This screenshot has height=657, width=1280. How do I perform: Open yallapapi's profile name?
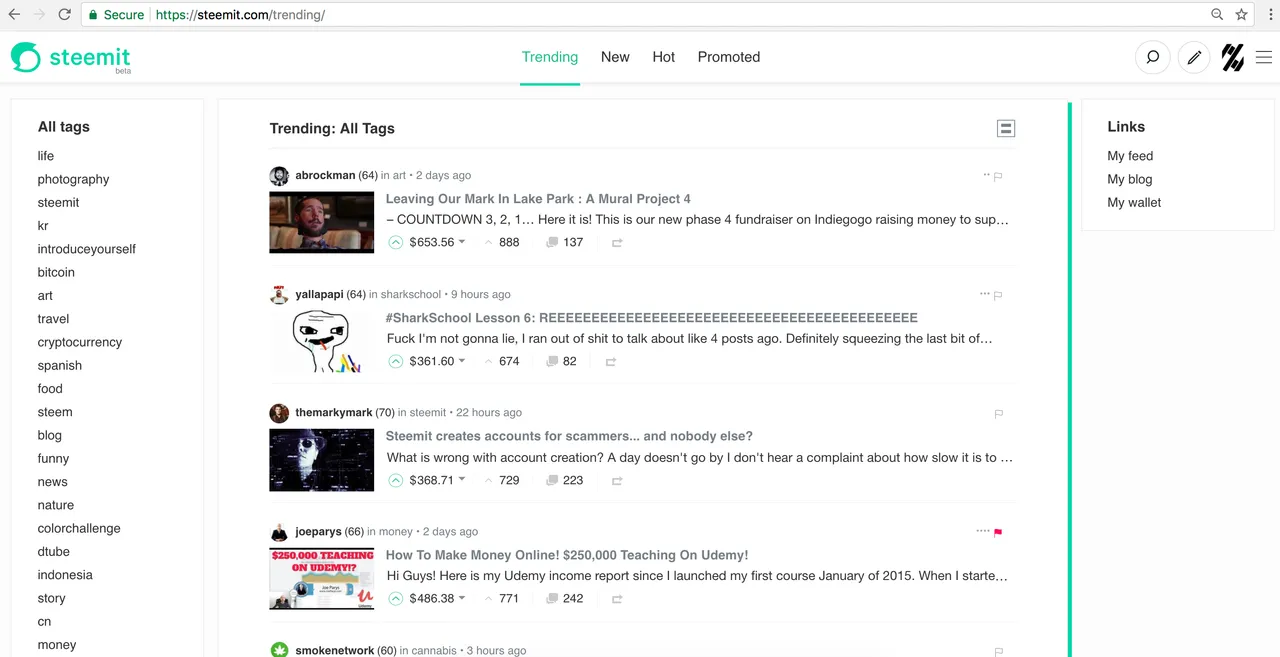tap(319, 294)
